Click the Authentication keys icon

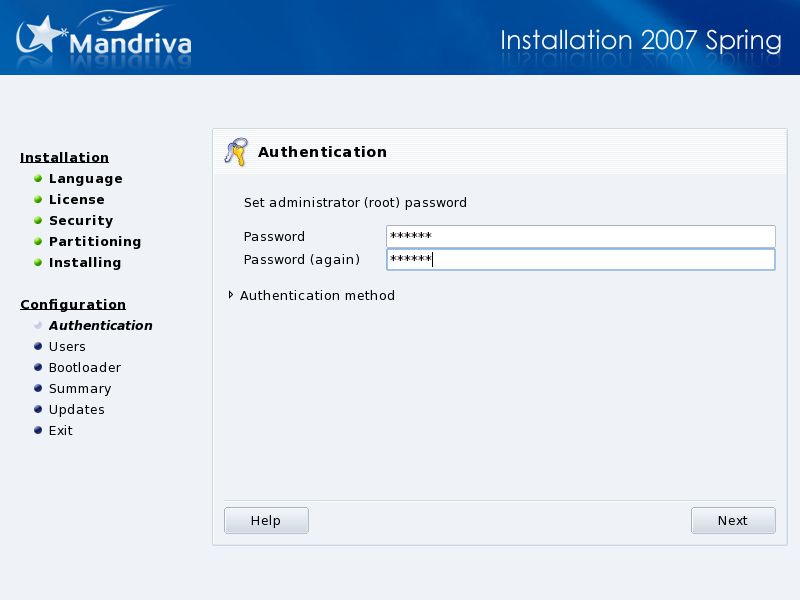point(235,152)
